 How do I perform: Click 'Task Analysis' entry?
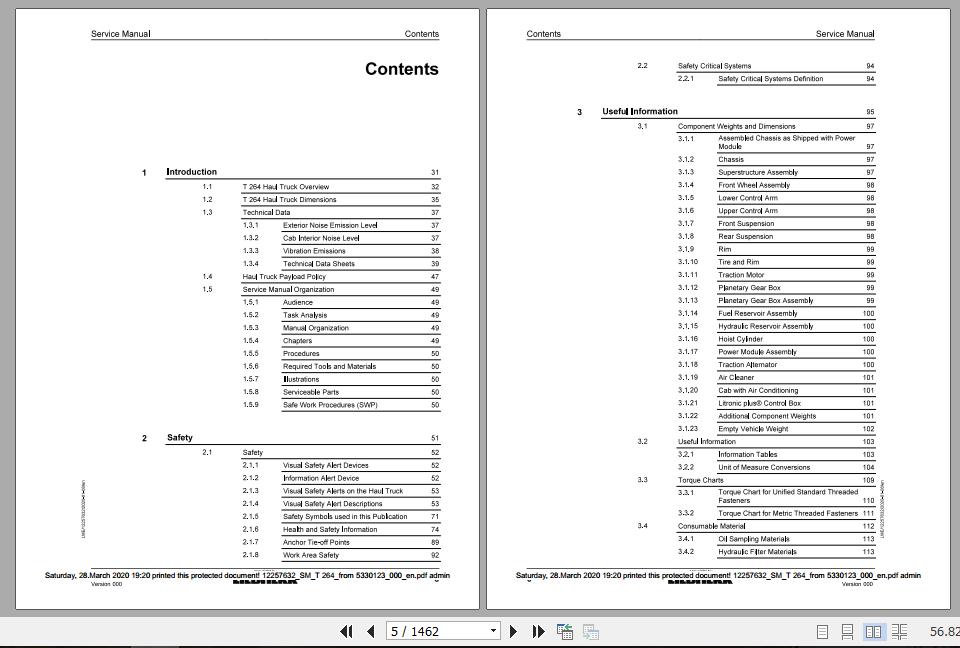point(305,315)
